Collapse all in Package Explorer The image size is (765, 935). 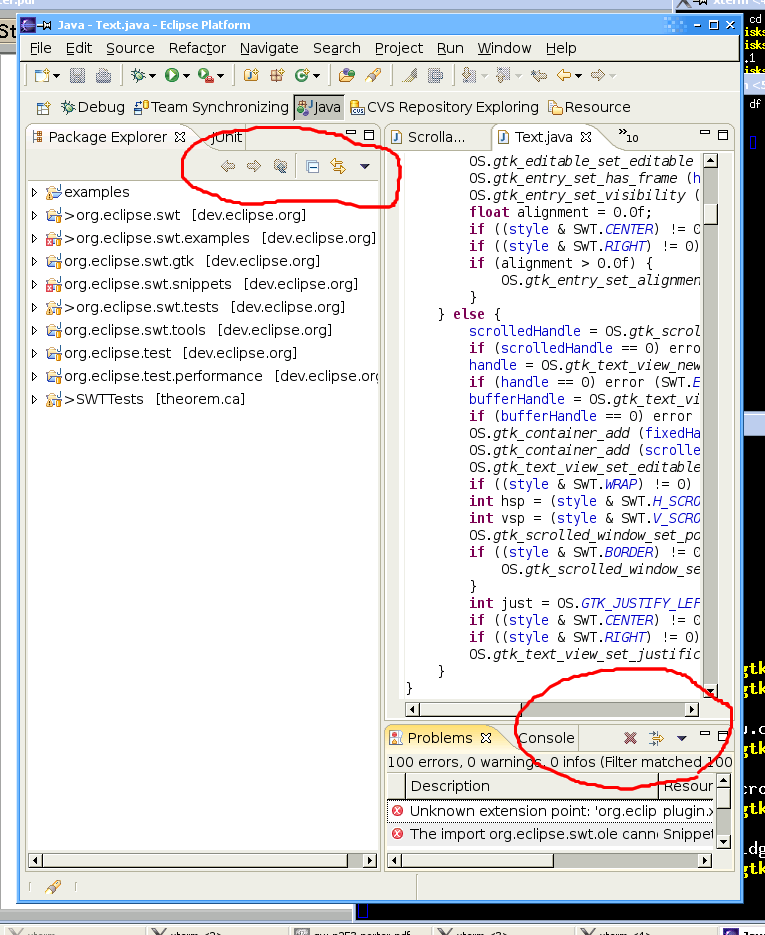coord(312,167)
